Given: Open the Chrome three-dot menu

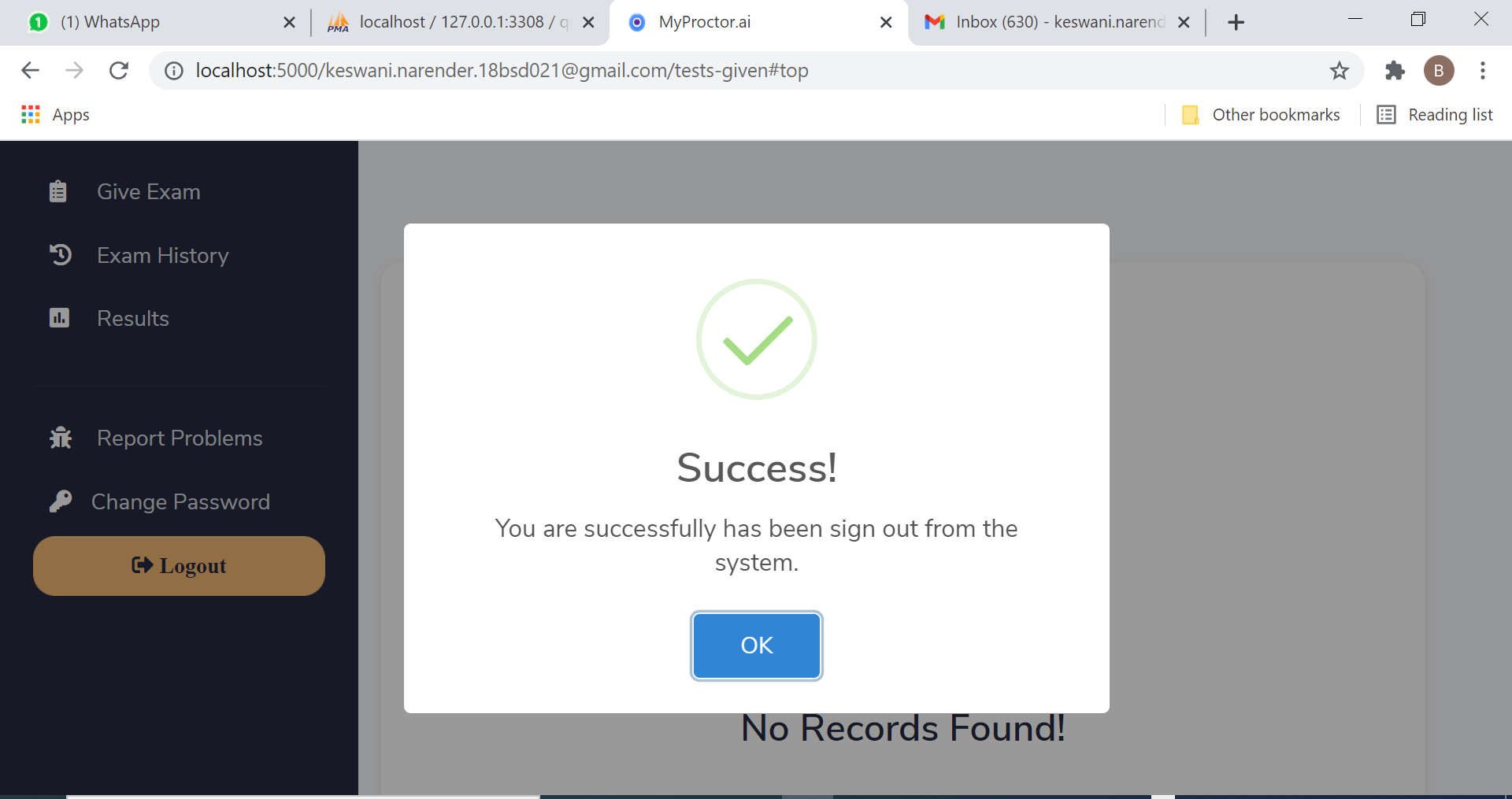Looking at the screenshot, I should pyautogui.click(x=1483, y=71).
